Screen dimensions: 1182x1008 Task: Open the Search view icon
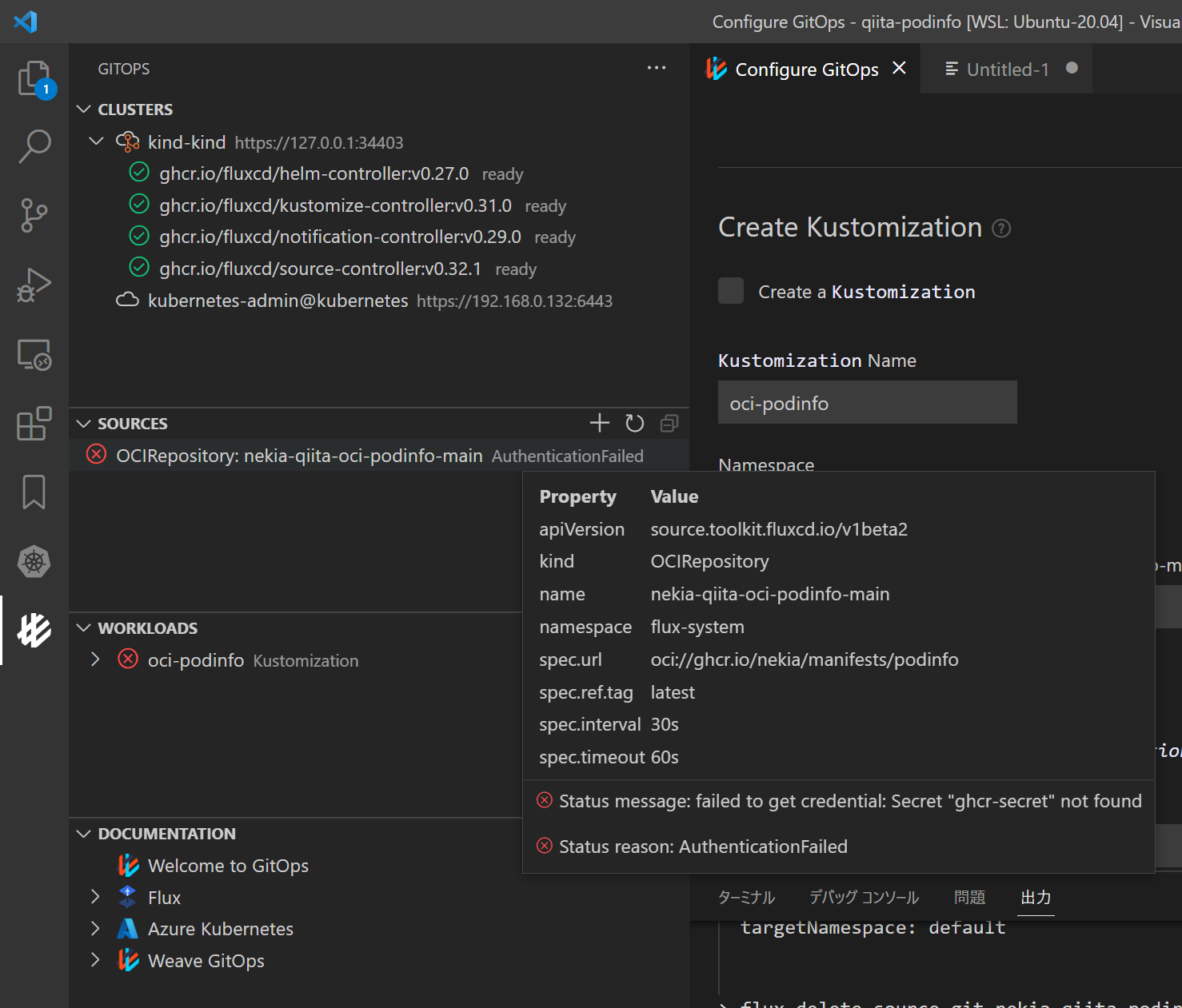click(x=34, y=146)
